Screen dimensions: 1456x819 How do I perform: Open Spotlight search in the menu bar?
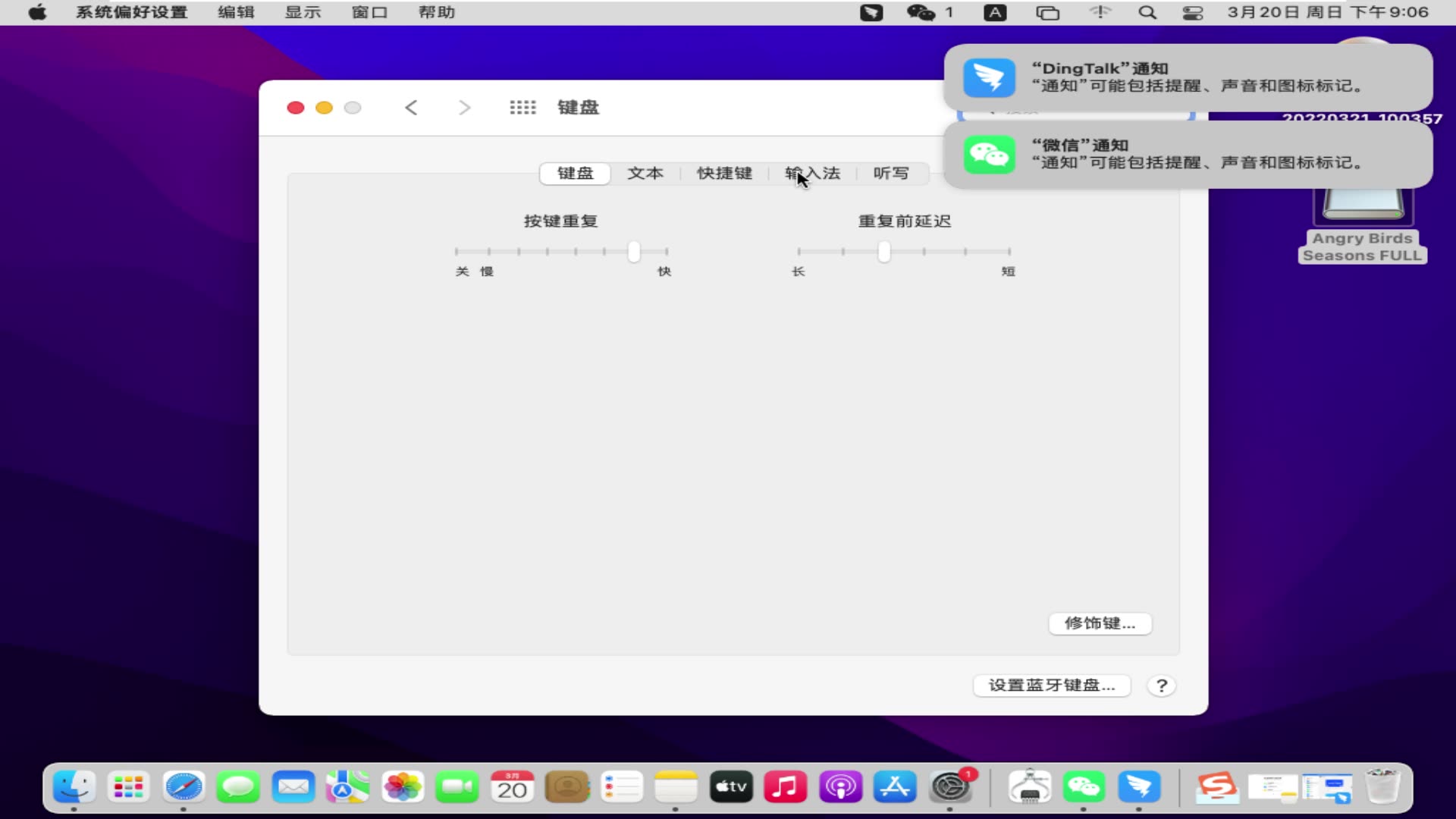click(1147, 12)
